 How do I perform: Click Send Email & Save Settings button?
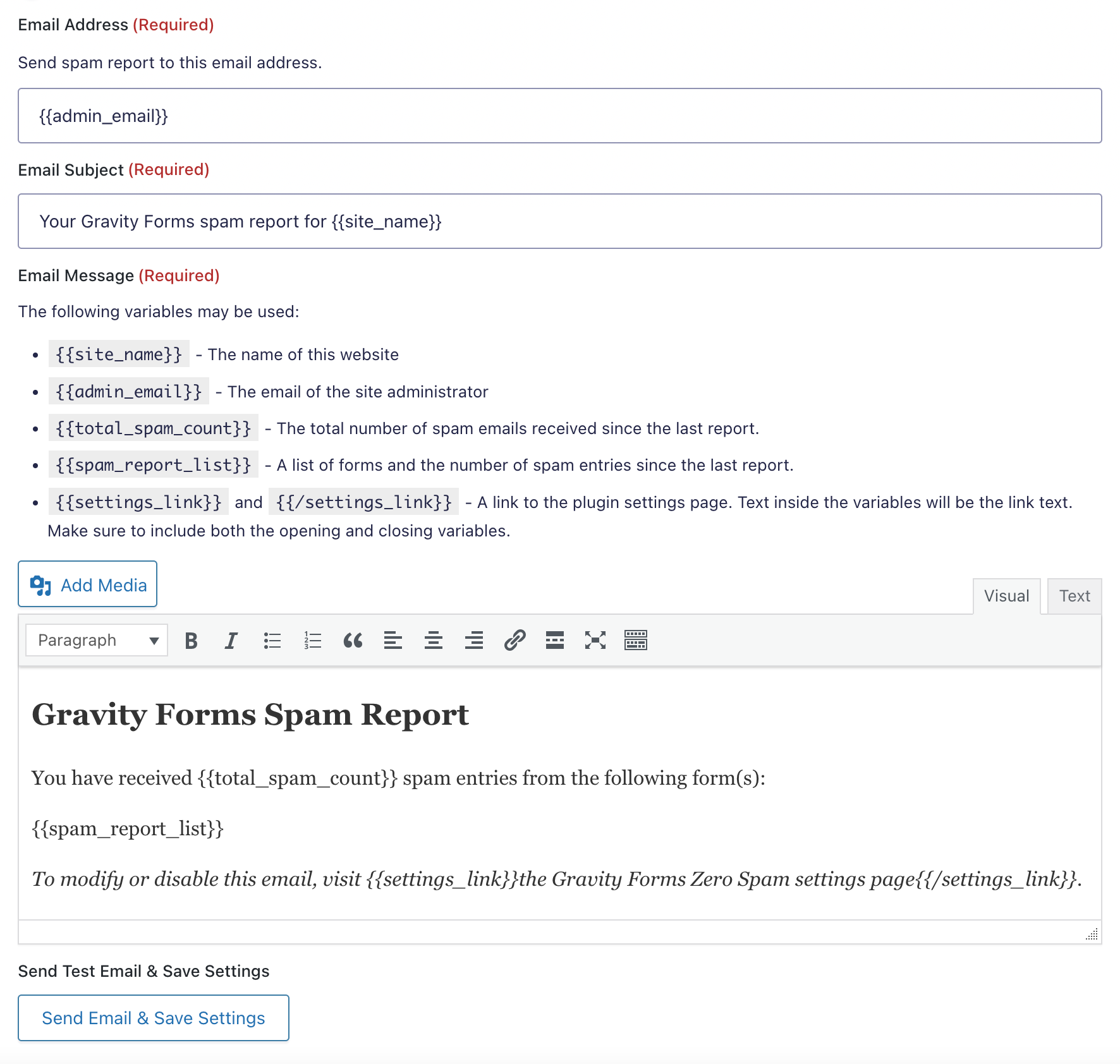tap(154, 1018)
